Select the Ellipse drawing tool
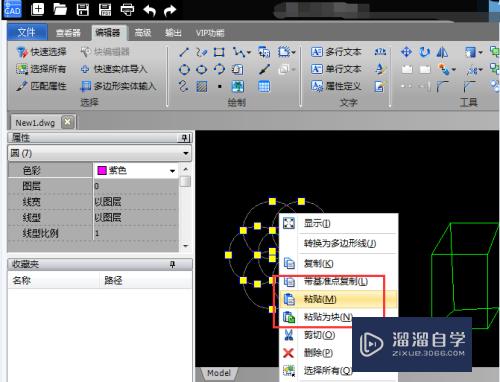This screenshot has width=500, height=382. tap(202, 69)
